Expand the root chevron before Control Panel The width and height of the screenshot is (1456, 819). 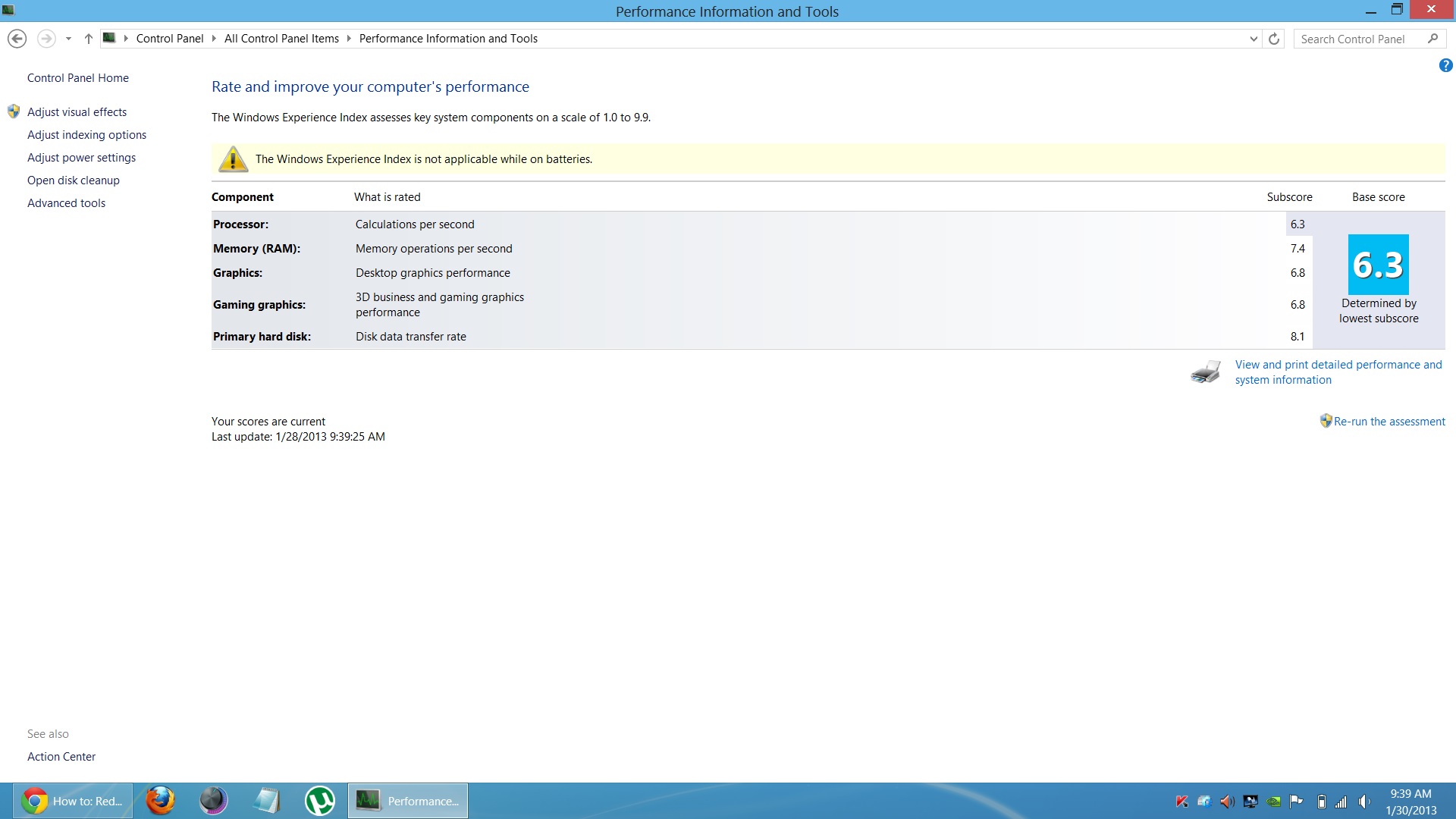pyautogui.click(x=126, y=39)
